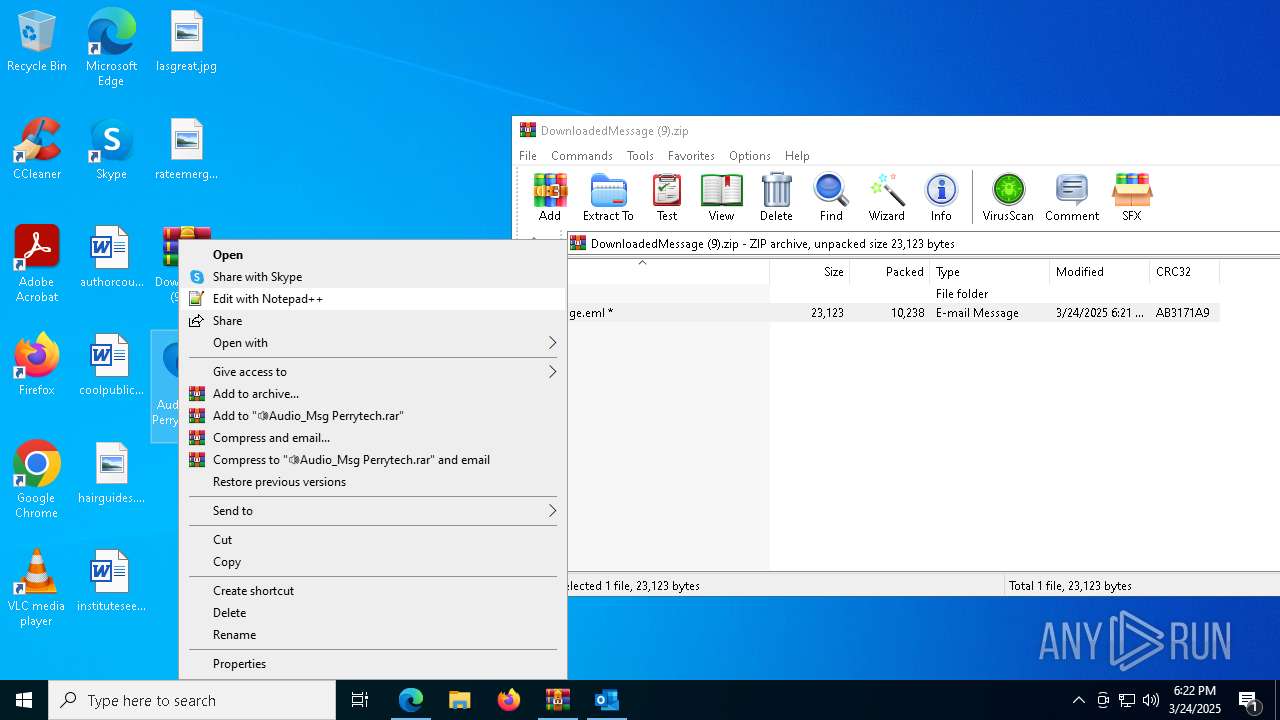Choose Add to Audio_Msg Perrytech.rar
This screenshot has width=1280, height=720.
[373, 416]
